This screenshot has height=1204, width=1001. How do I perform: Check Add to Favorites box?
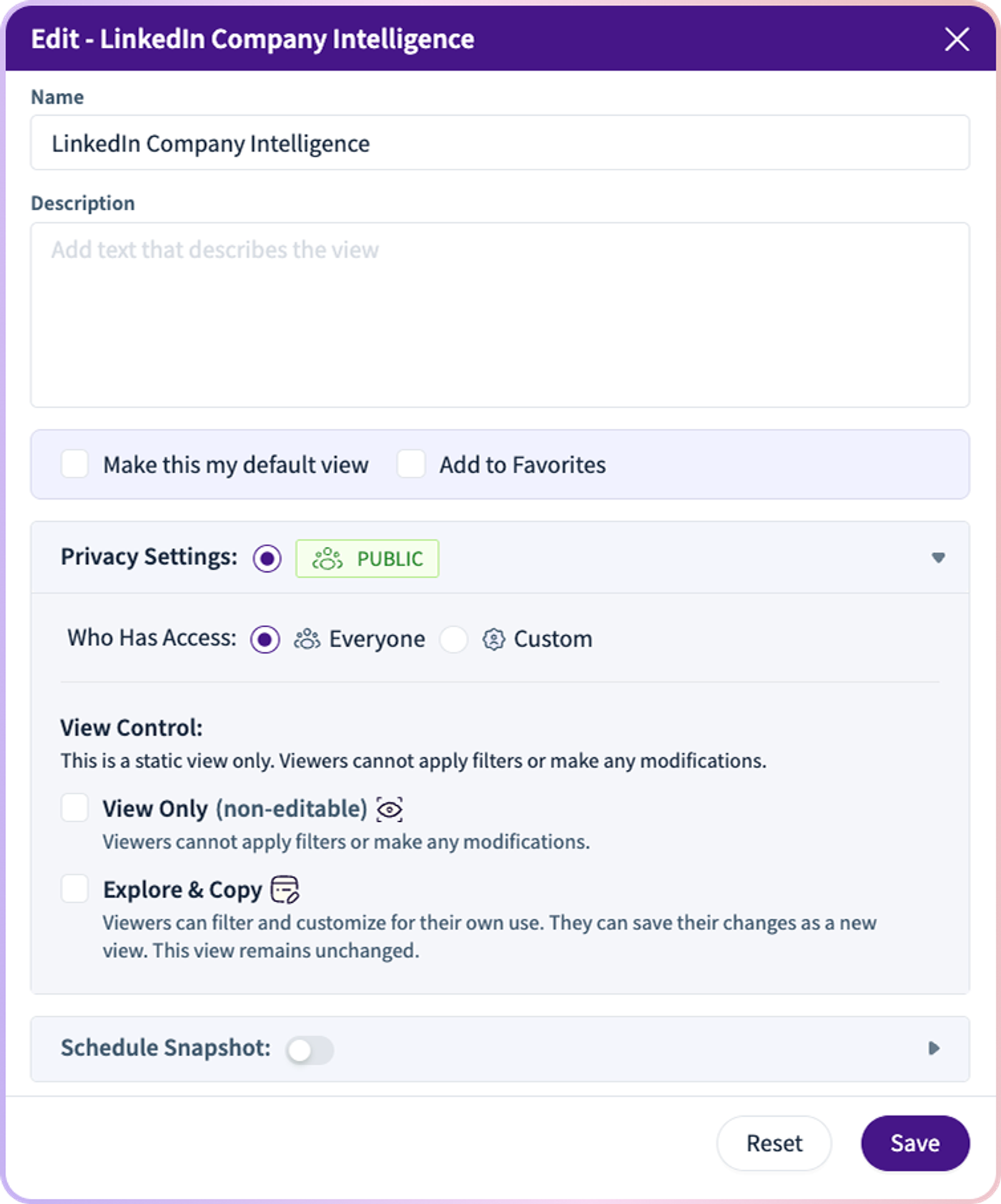pyautogui.click(x=411, y=464)
